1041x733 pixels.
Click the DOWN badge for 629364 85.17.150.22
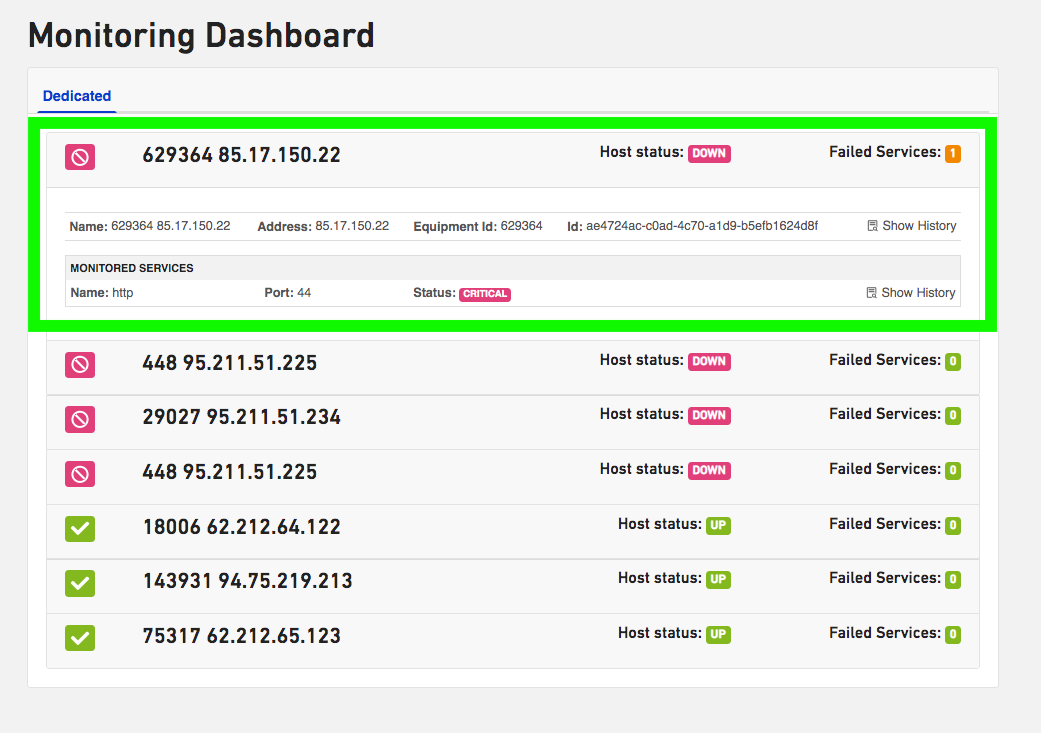click(x=709, y=153)
